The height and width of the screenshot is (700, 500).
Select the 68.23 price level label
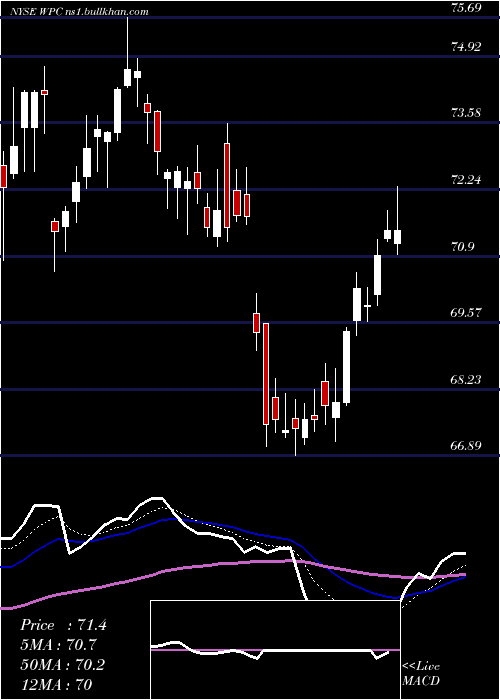(x=467, y=379)
